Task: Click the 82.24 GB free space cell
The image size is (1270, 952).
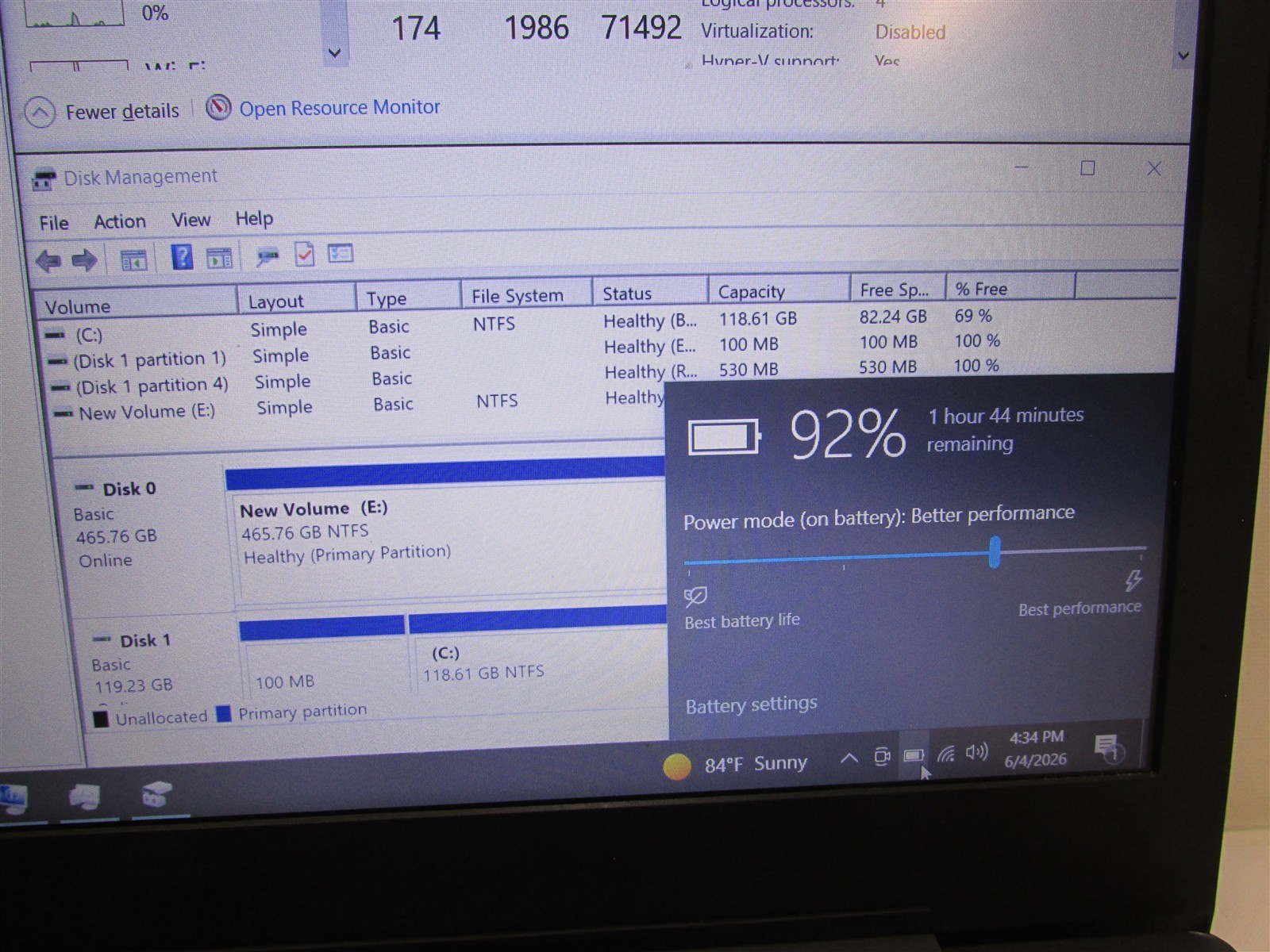Action: [893, 317]
